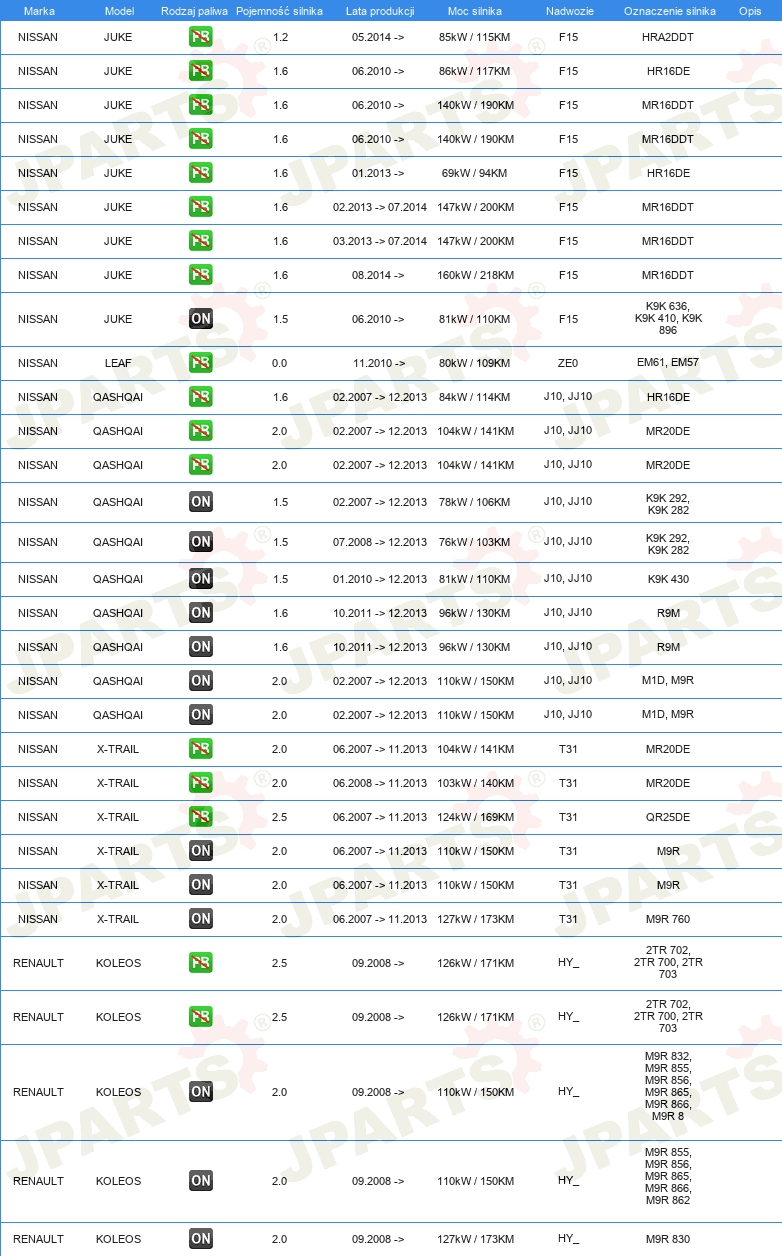
Task: Click the Moc silnika column header
Action: (475, 11)
